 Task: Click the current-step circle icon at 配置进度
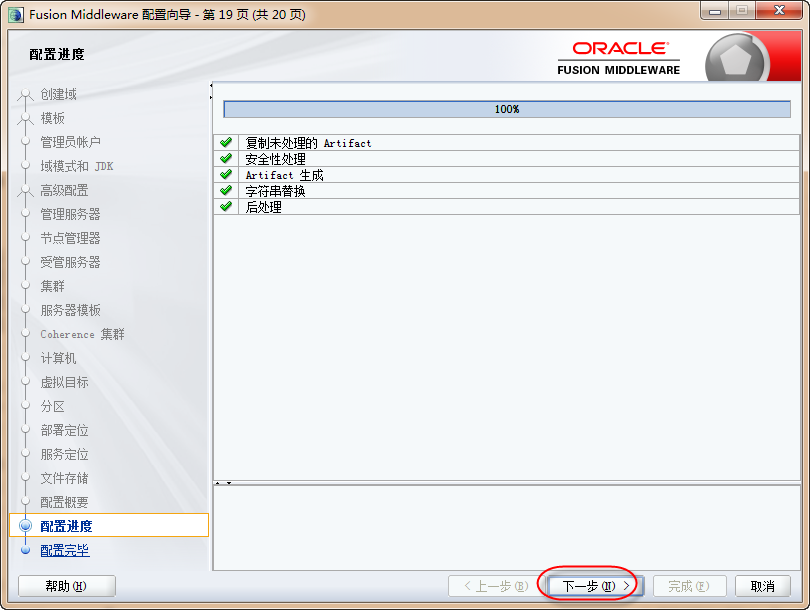pyautogui.click(x=25, y=526)
